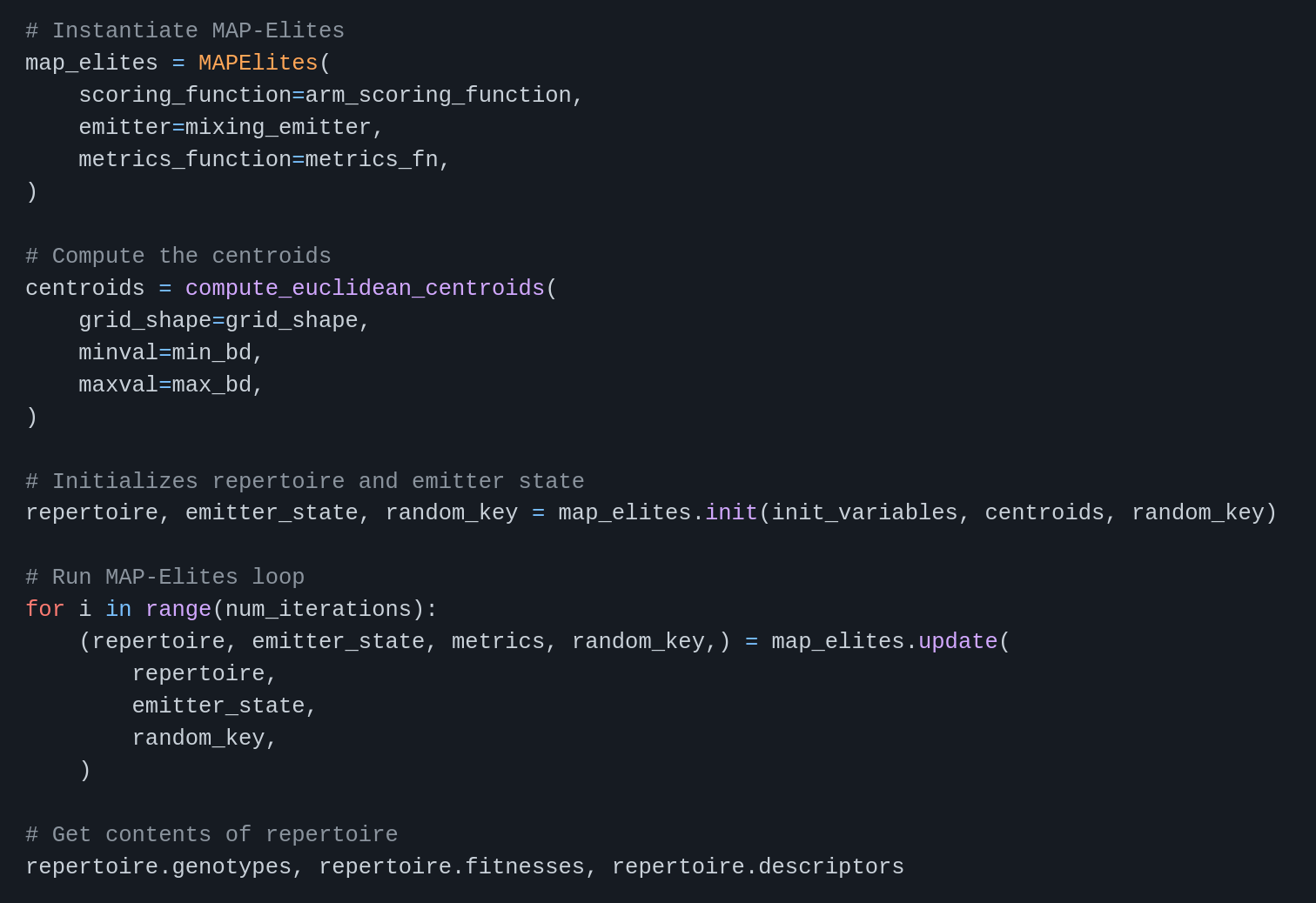The width and height of the screenshot is (1316, 903).
Task: Click the metrics variable in the tuple
Action: point(498,642)
